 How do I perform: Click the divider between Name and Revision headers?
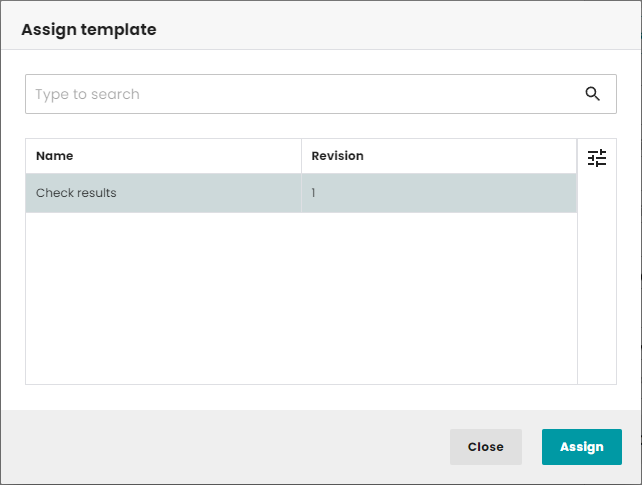(301, 156)
